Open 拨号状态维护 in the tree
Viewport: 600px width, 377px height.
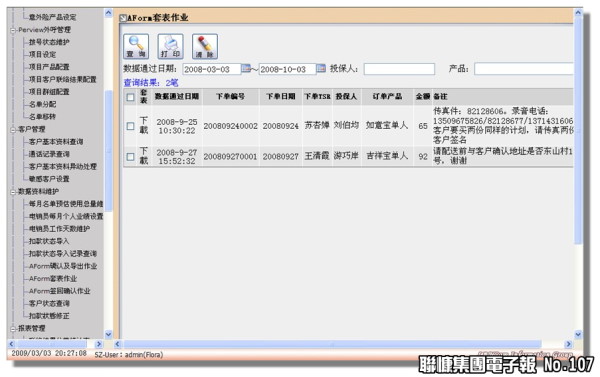point(49,42)
